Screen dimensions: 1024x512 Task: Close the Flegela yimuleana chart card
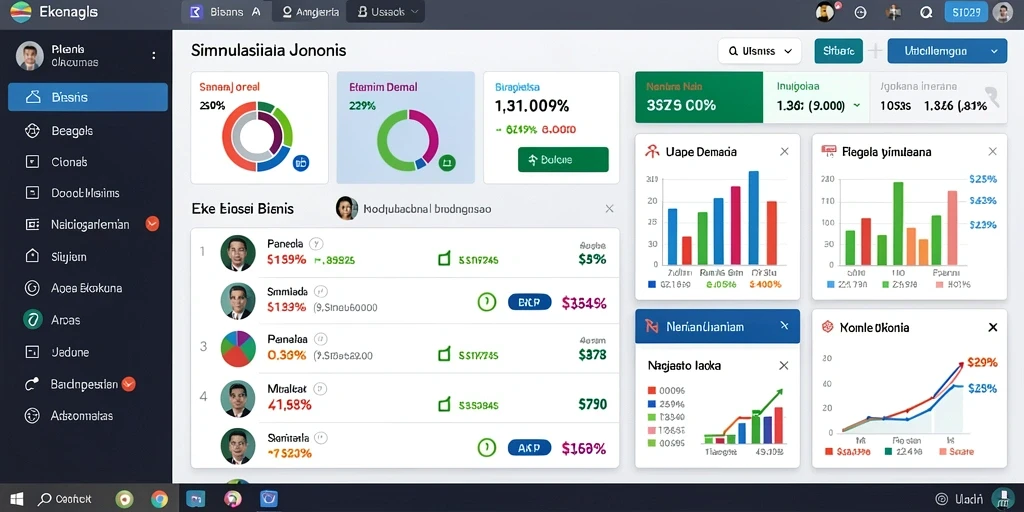(x=993, y=152)
